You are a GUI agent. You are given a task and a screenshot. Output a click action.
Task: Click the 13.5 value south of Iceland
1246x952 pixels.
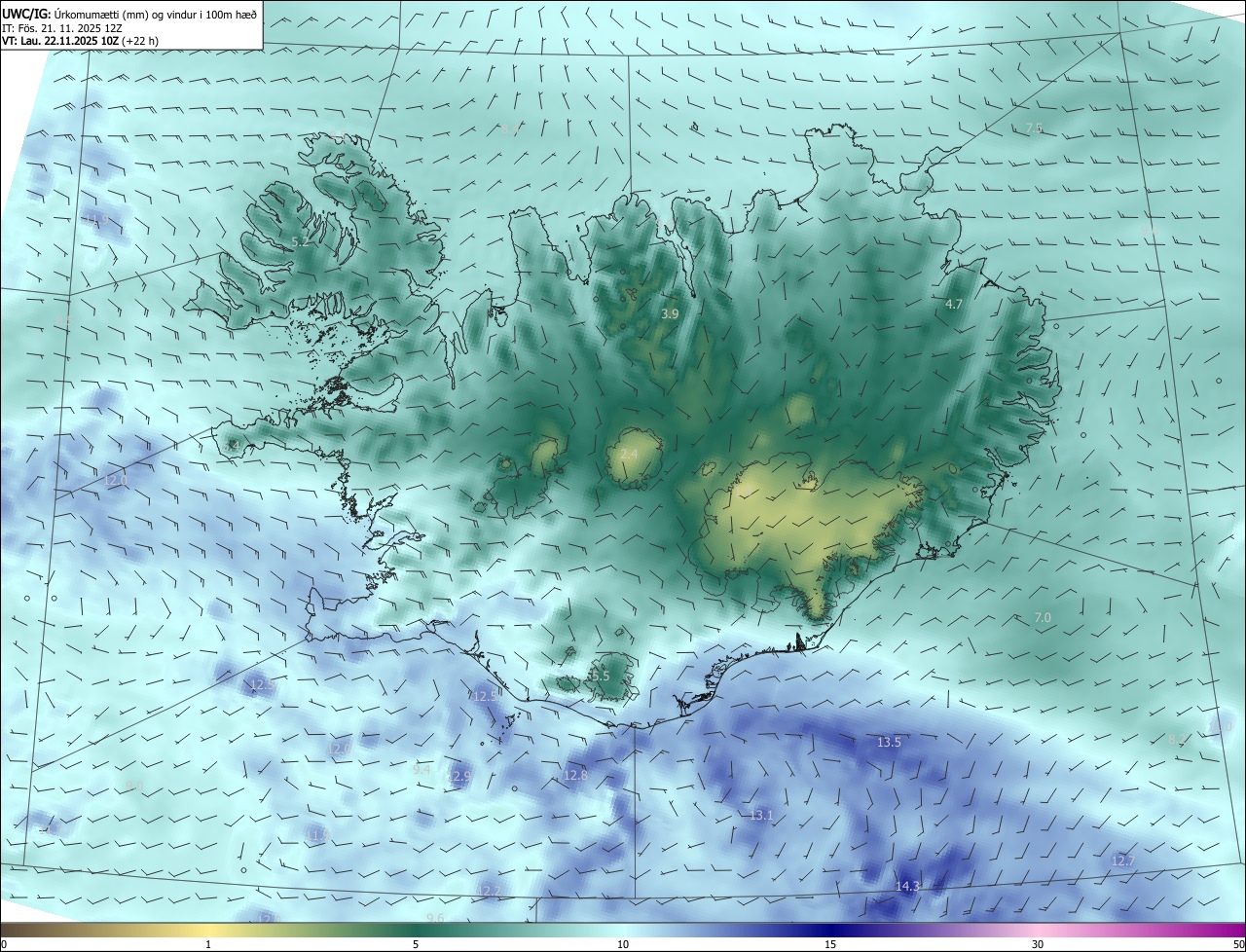click(889, 742)
